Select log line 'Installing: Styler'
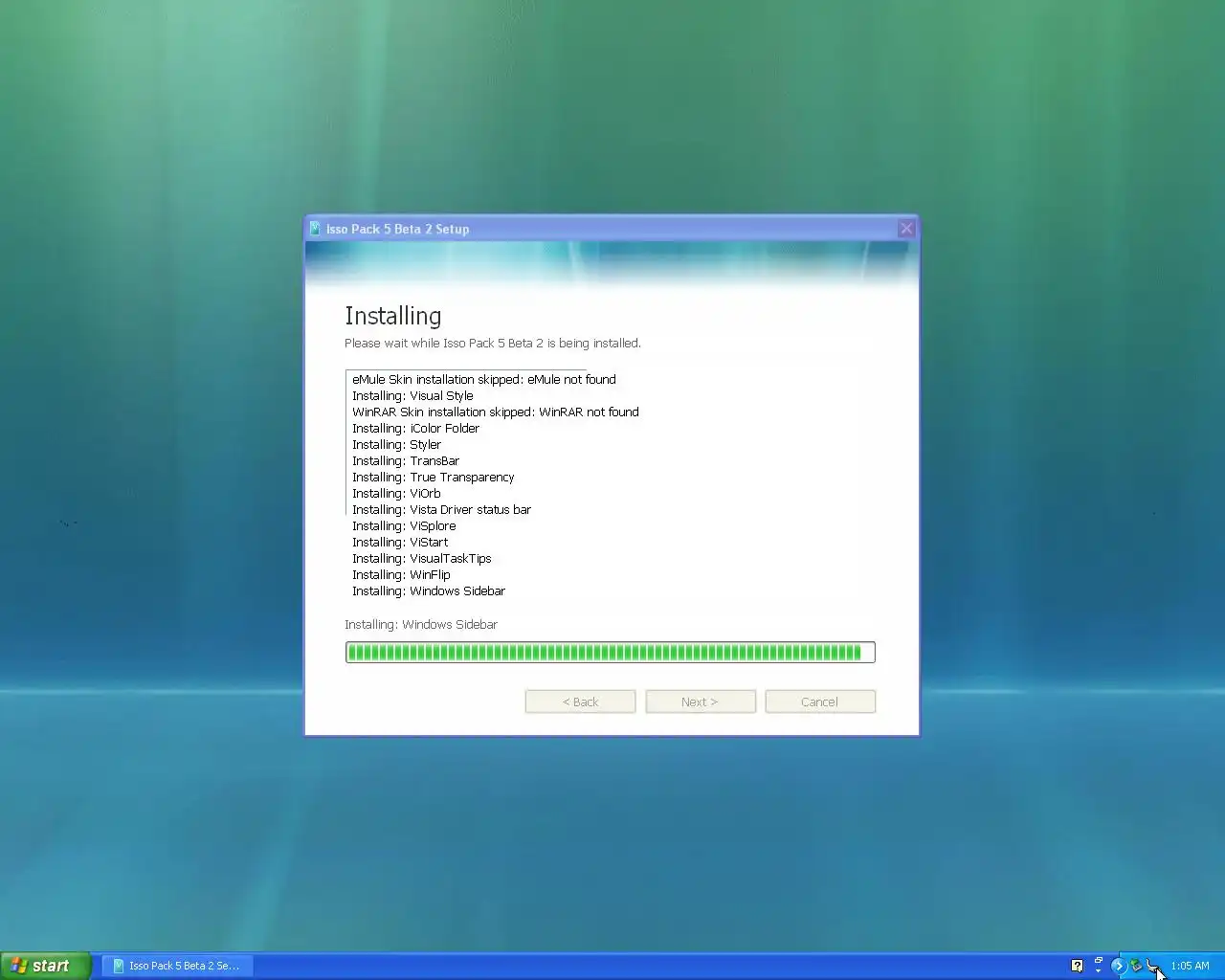The image size is (1225, 980). [396, 445]
